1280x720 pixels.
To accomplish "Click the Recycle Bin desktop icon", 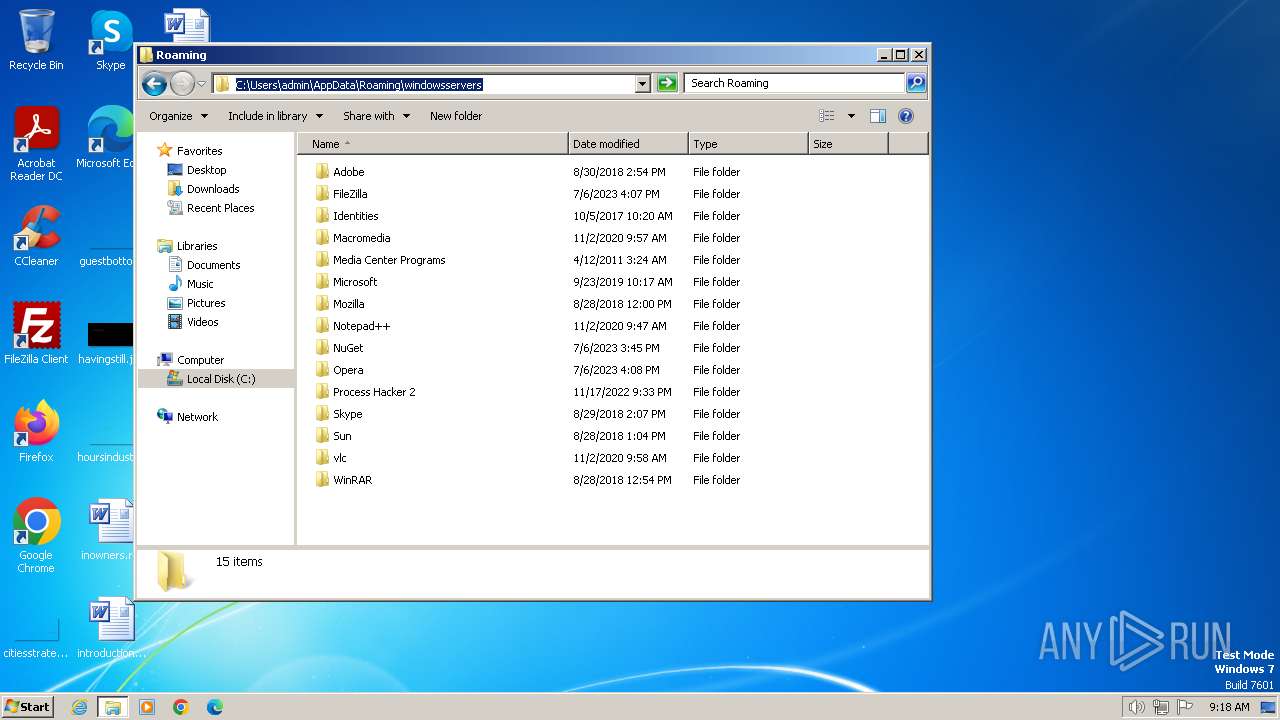I will click(x=36, y=40).
